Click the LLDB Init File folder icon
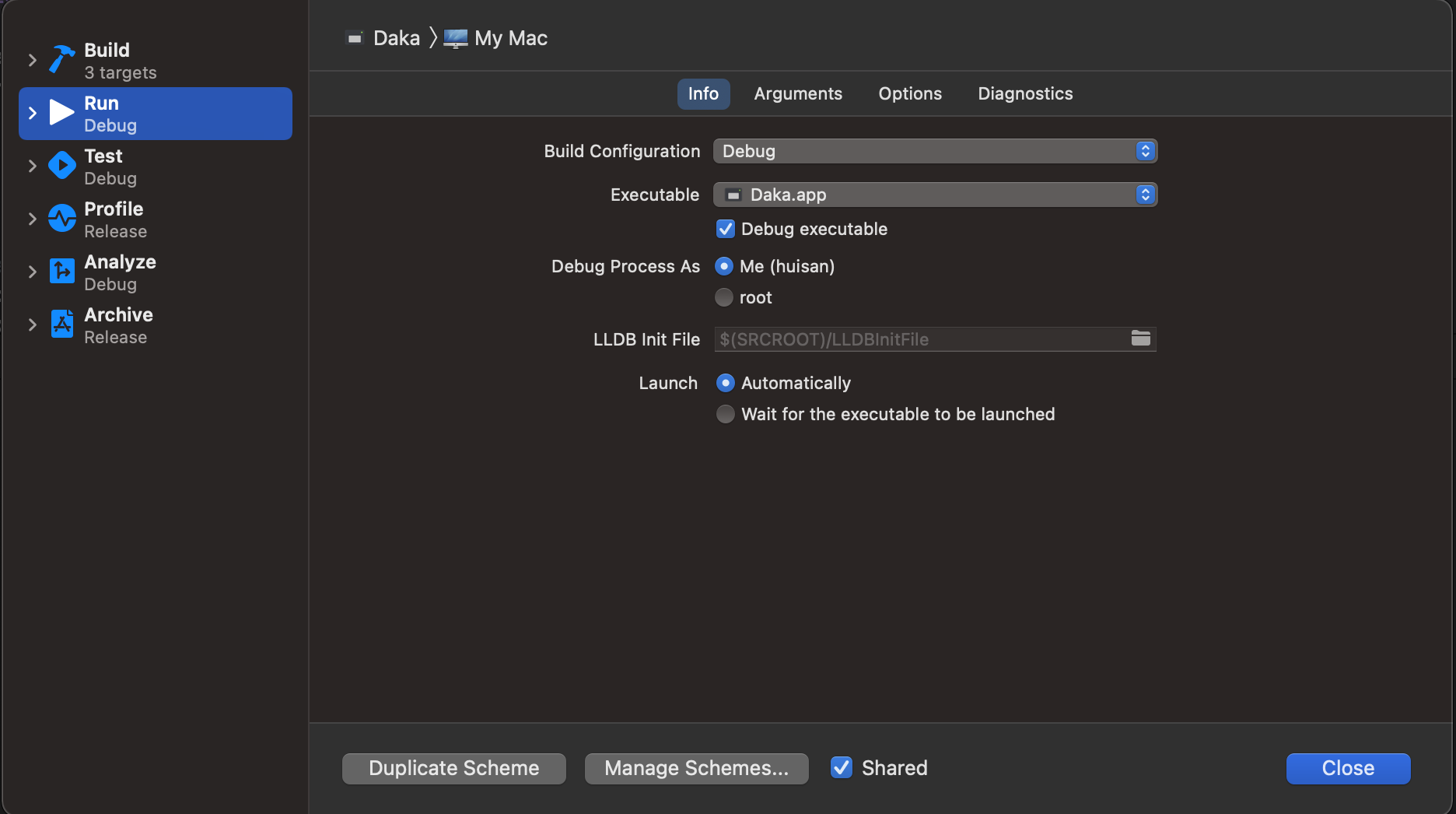 (x=1140, y=339)
